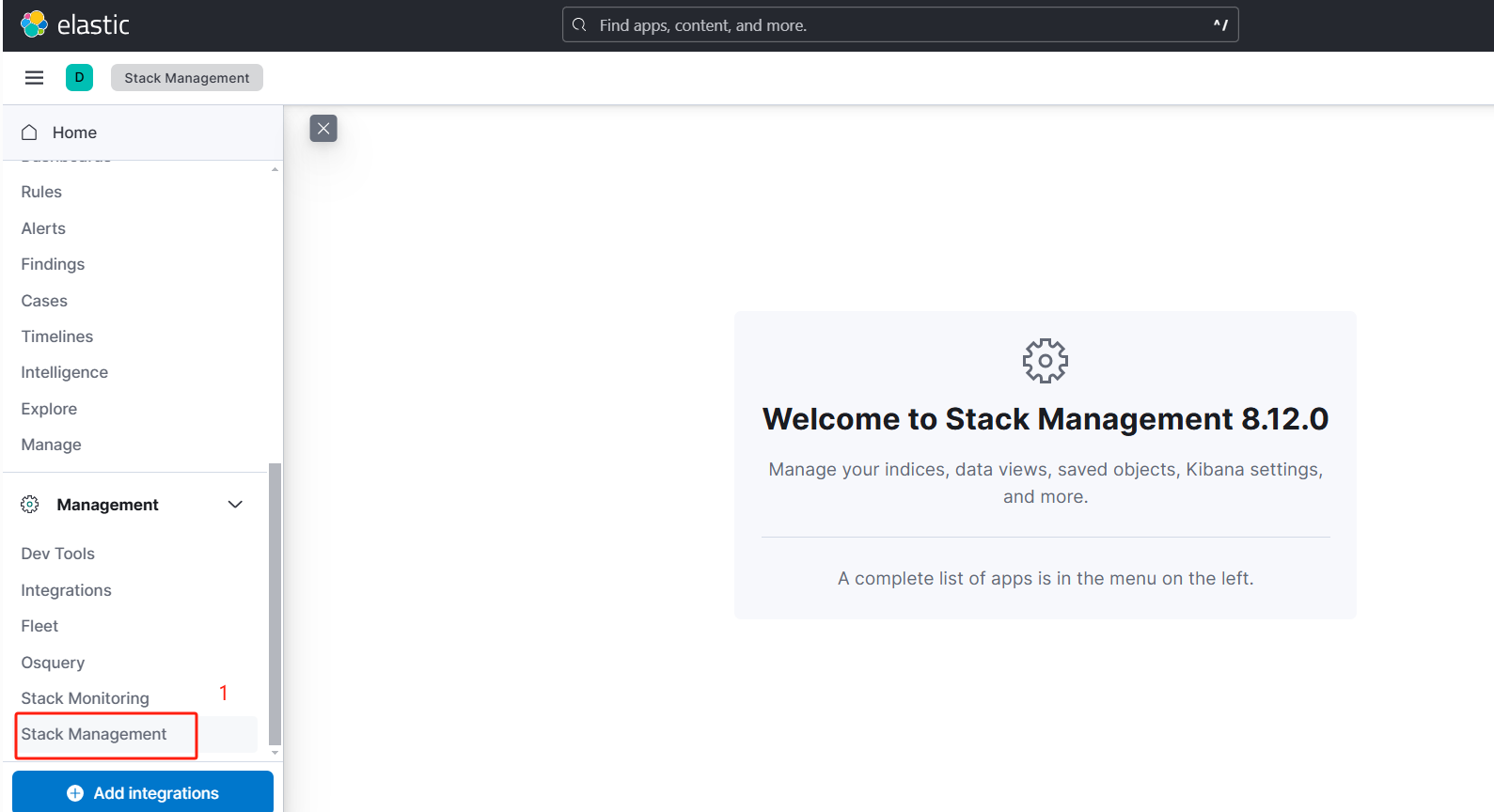The image size is (1494, 812).
Task: Open Manage in the sidebar
Action: 52,445
